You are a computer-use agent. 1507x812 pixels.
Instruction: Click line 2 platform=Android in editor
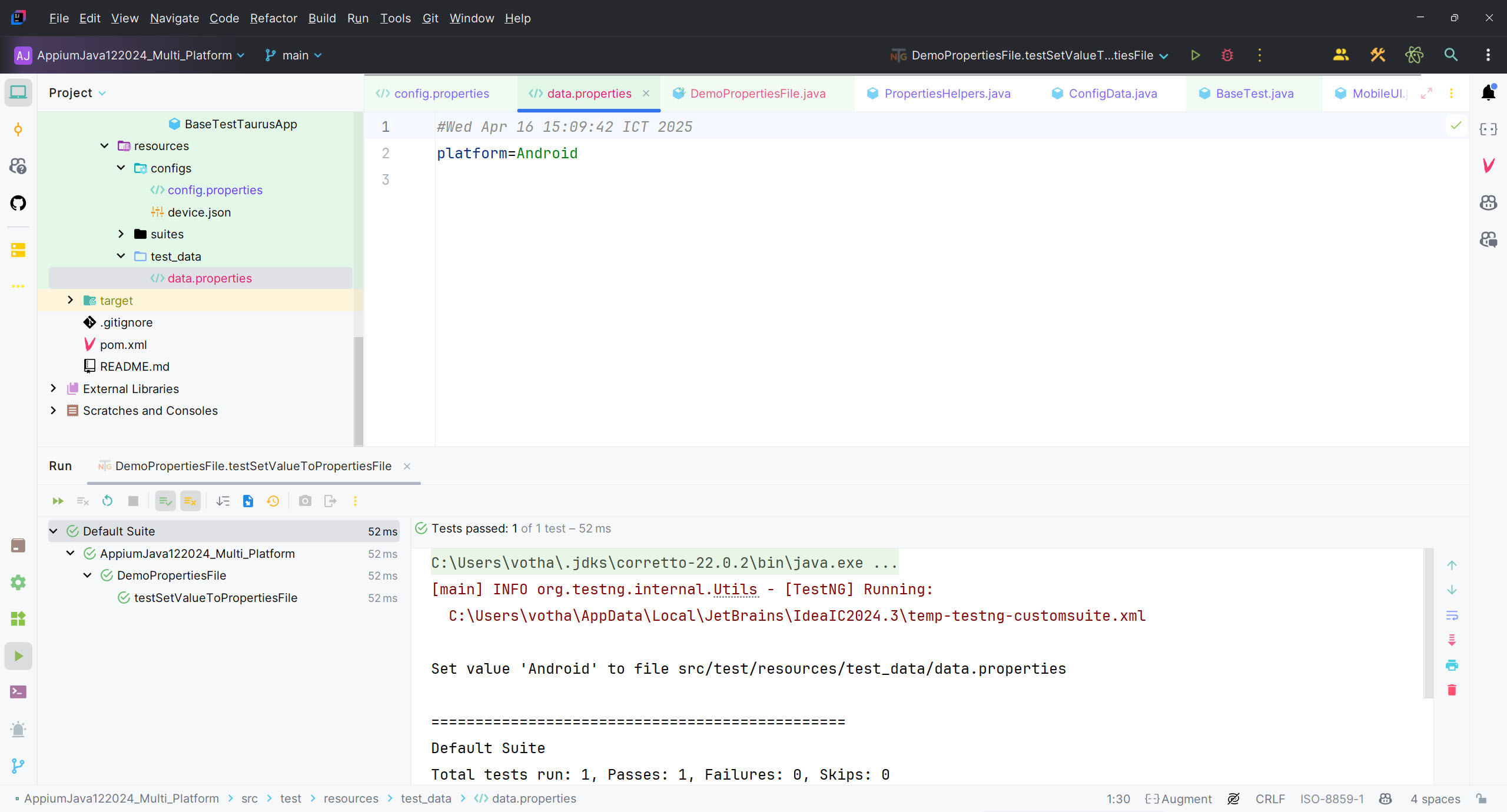(507, 154)
